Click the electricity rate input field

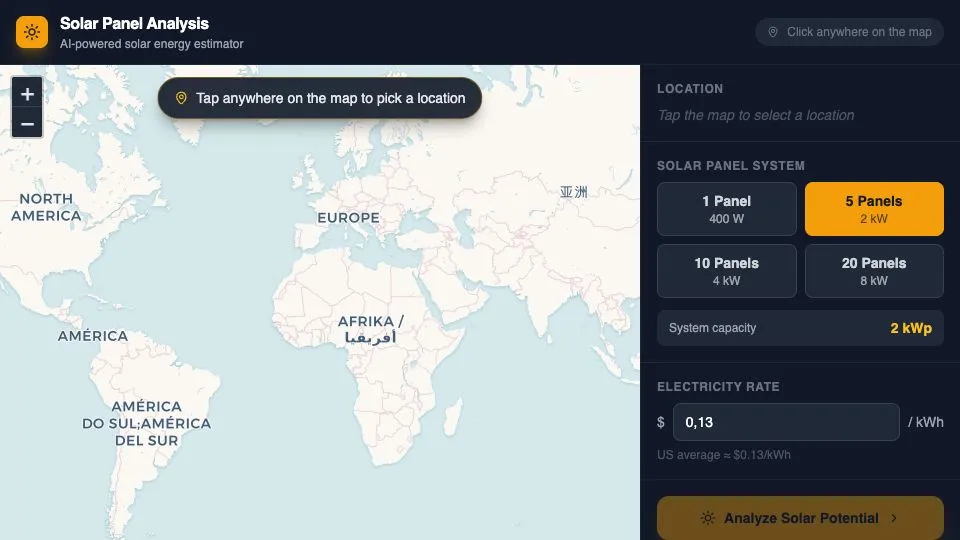tap(786, 422)
